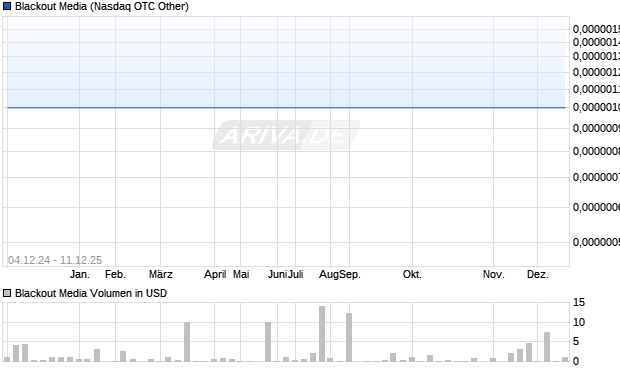The height and width of the screenshot is (371, 620).
Task: Click the tall volume bar at September start
Action: 349,337
